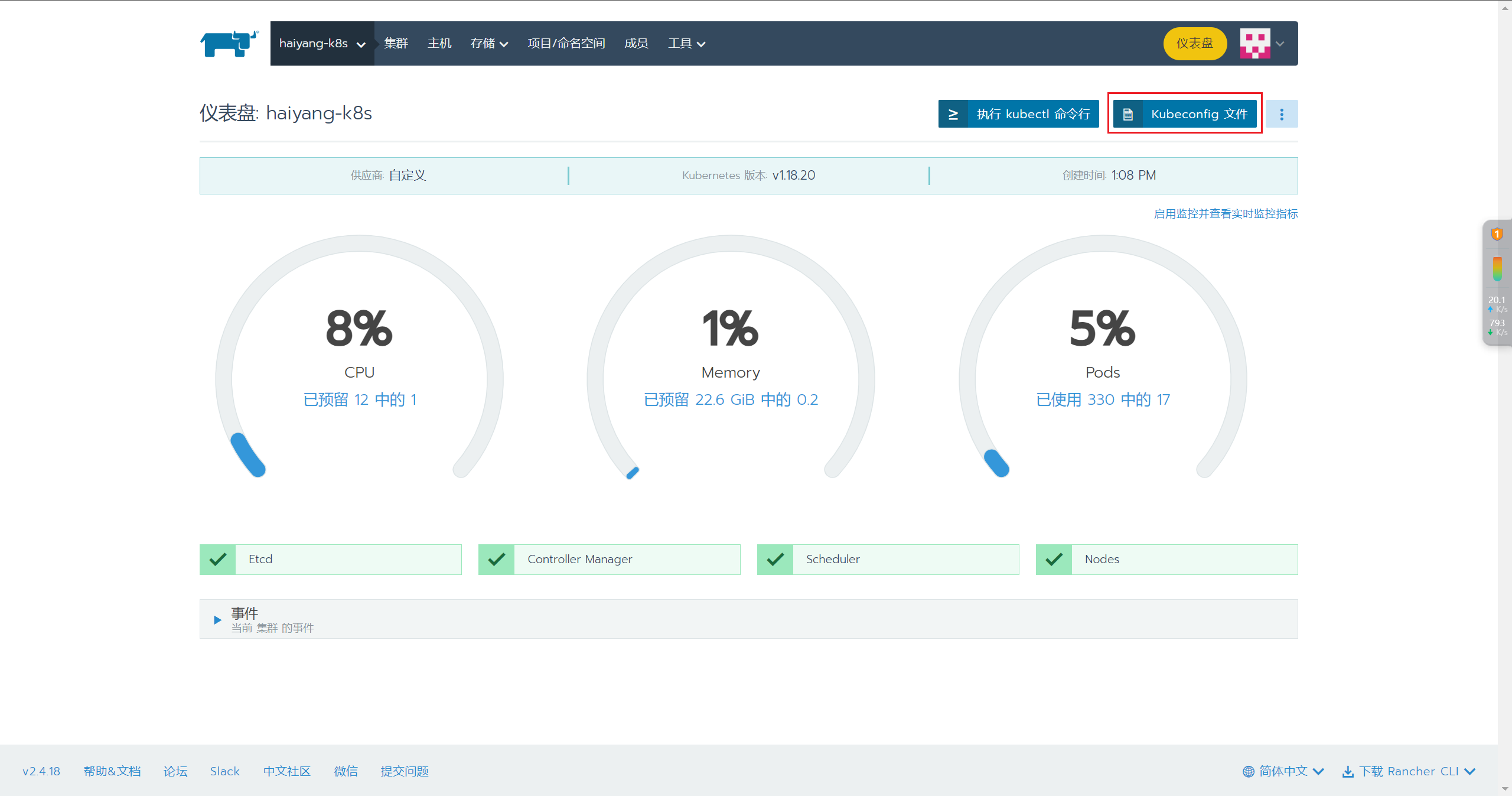Click '已预留 12 中的 1' CPU text

pos(360,400)
